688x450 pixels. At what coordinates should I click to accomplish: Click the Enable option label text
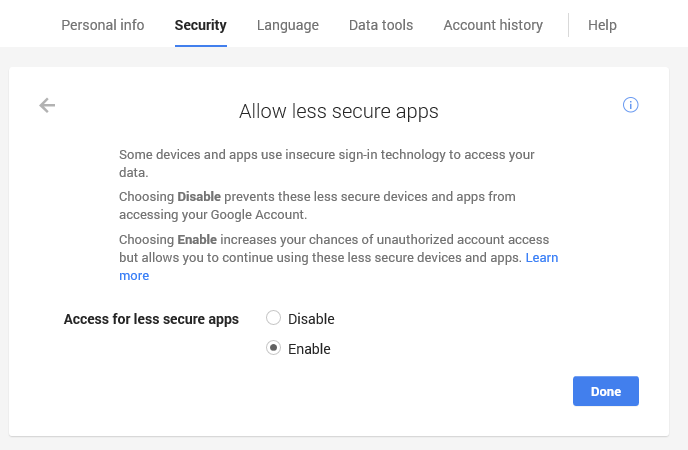click(x=309, y=349)
